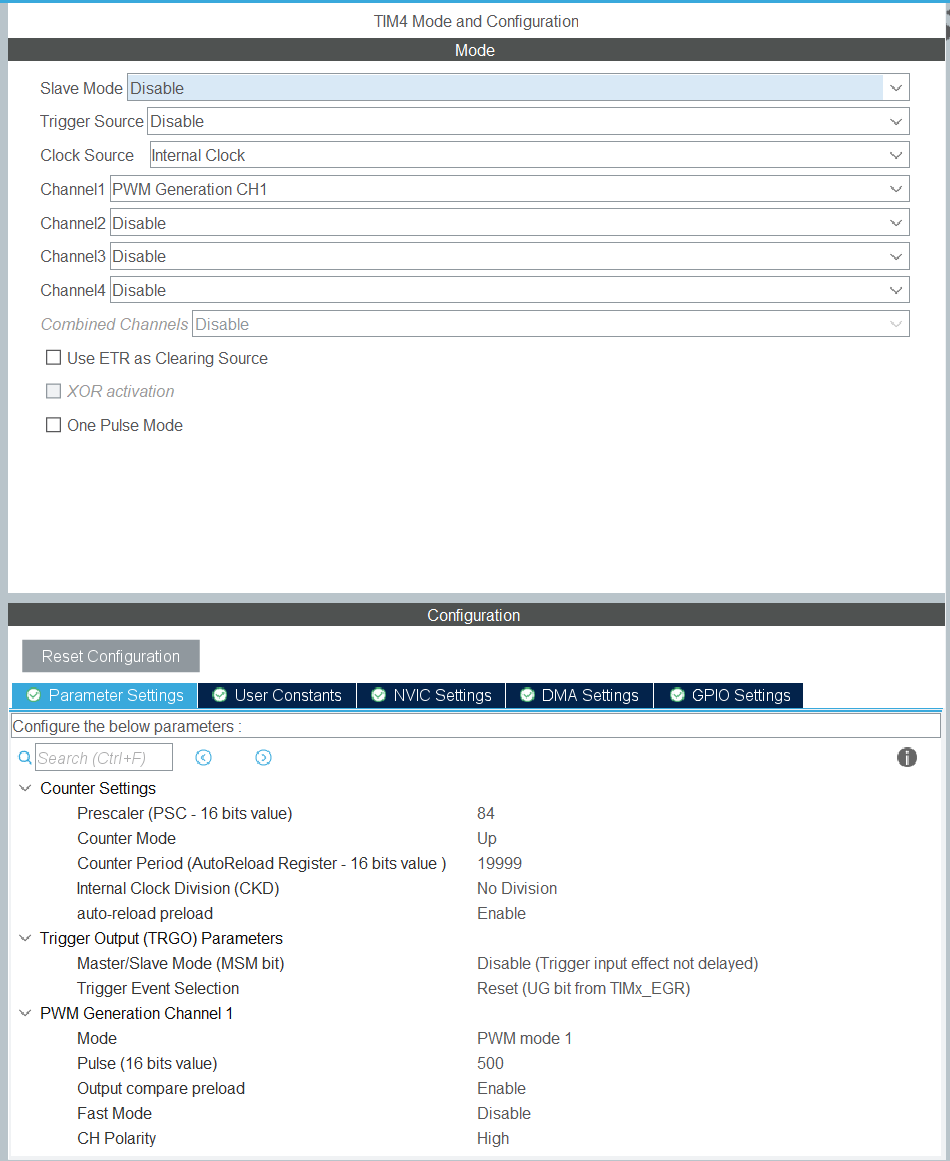Image resolution: width=950 pixels, height=1161 pixels.
Task: Click the Trigger Event Selection label
Action: pyautogui.click(x=158, y=988)
